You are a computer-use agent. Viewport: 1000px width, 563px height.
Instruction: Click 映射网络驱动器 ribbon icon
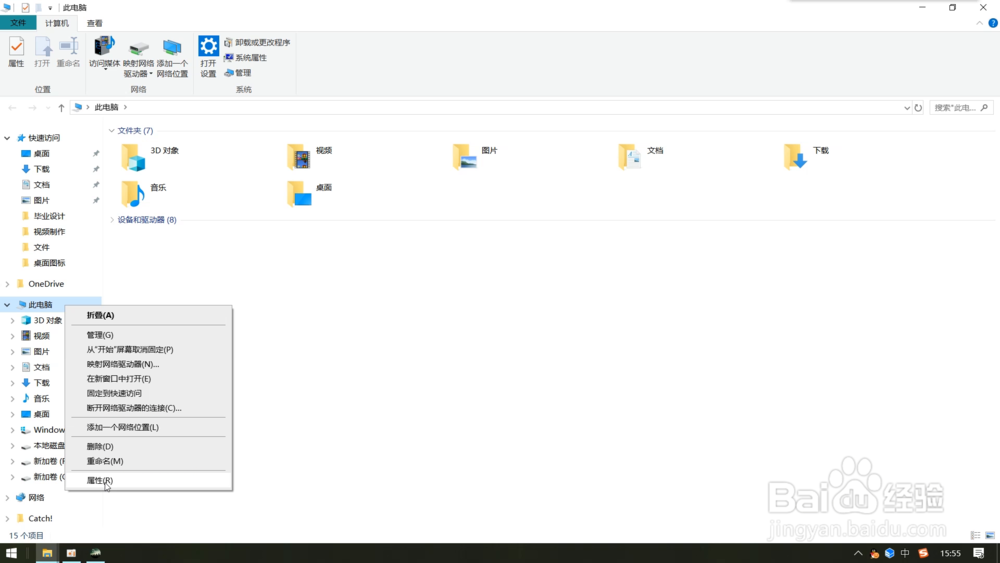click(x=138, y=57)
